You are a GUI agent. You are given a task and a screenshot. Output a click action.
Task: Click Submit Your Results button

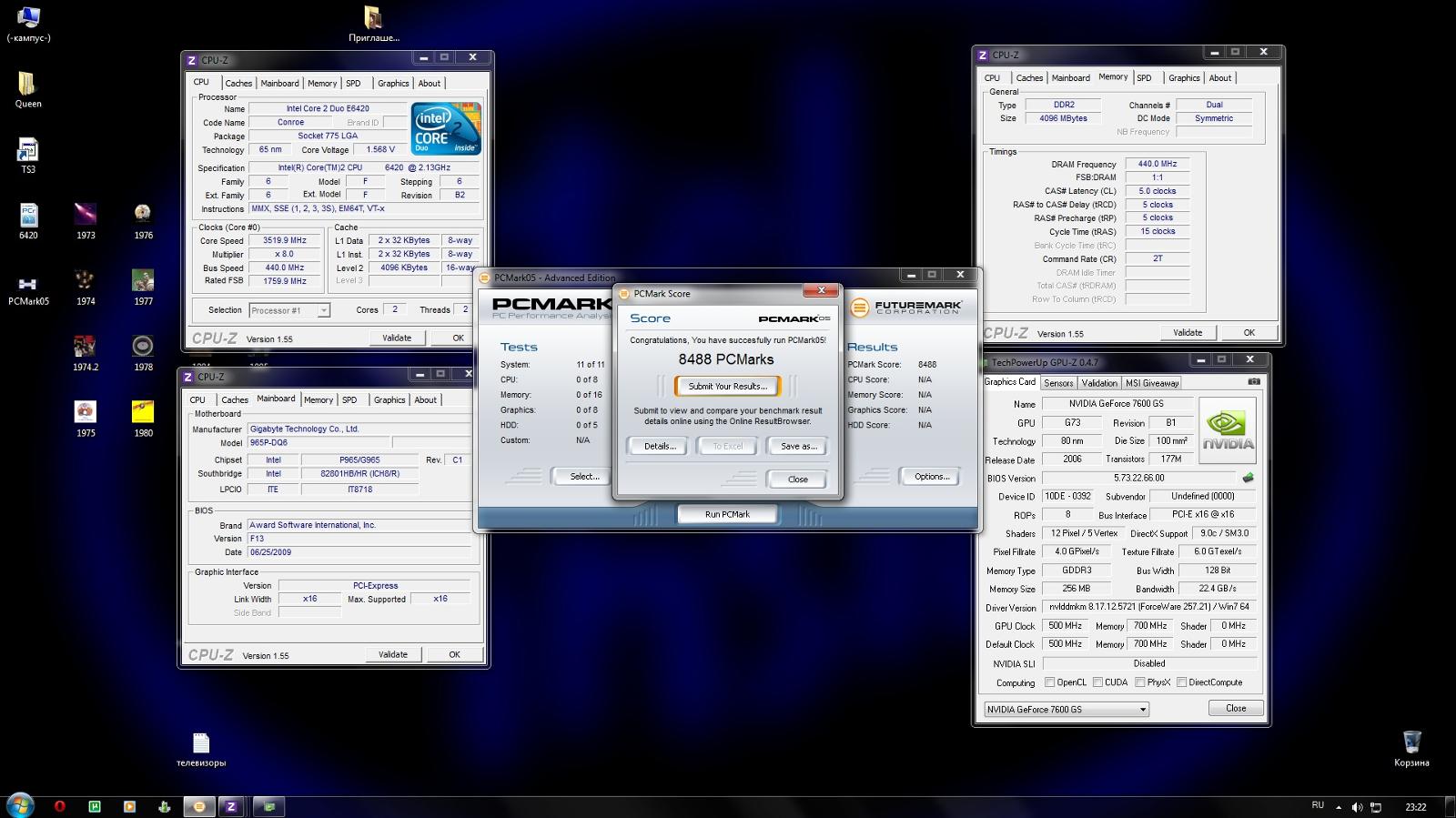coord(727,386)
